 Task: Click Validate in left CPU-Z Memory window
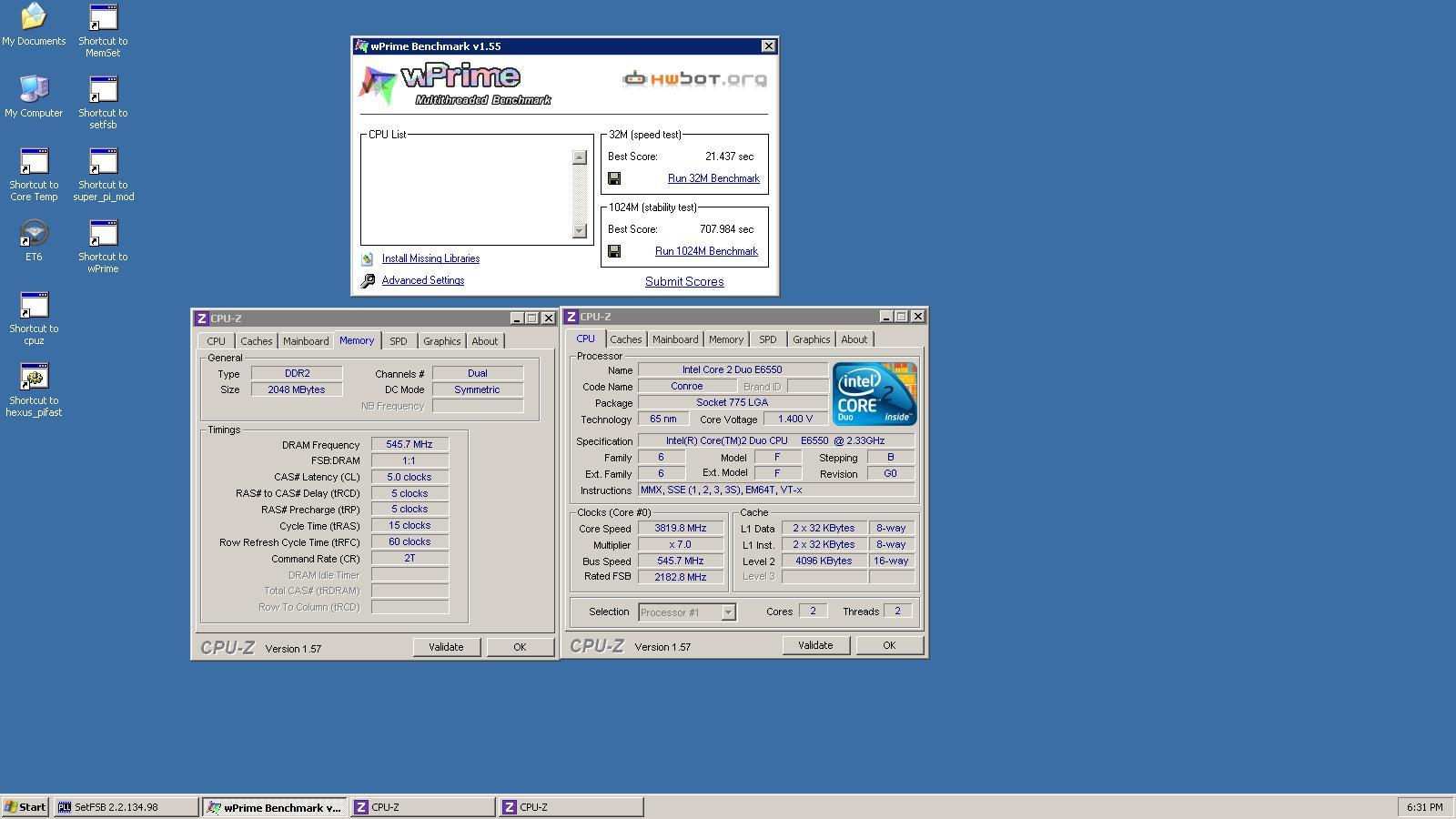click(x=446, y=647)
